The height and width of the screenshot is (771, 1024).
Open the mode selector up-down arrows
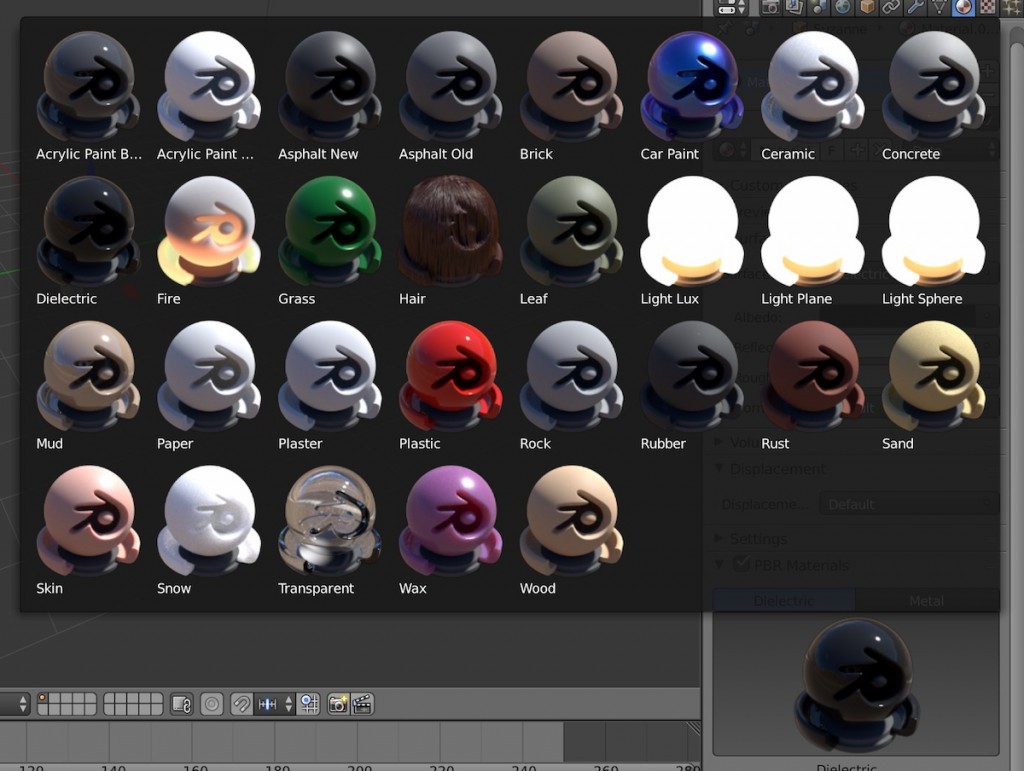point(23,704)
